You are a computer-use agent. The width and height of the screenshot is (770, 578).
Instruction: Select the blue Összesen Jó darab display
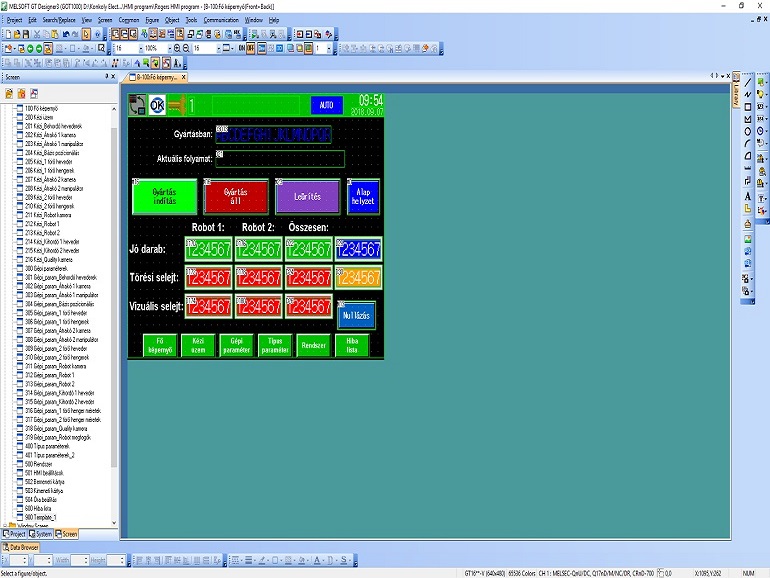click(358, 249)
